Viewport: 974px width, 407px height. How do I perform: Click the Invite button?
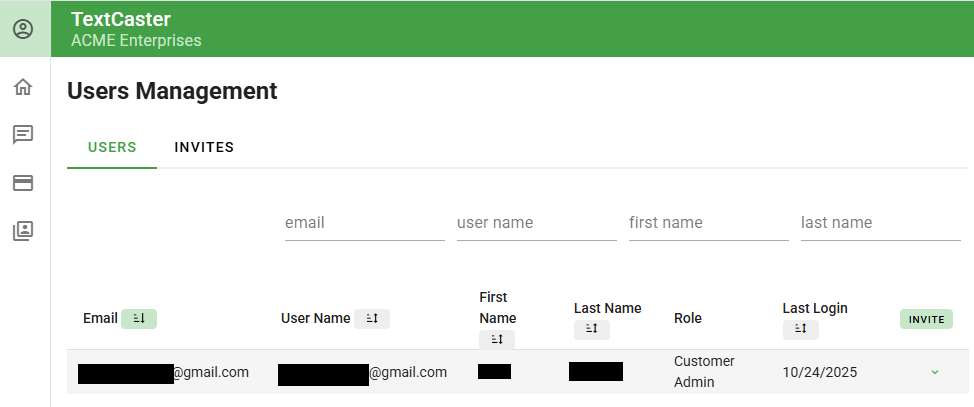[926, 319]
